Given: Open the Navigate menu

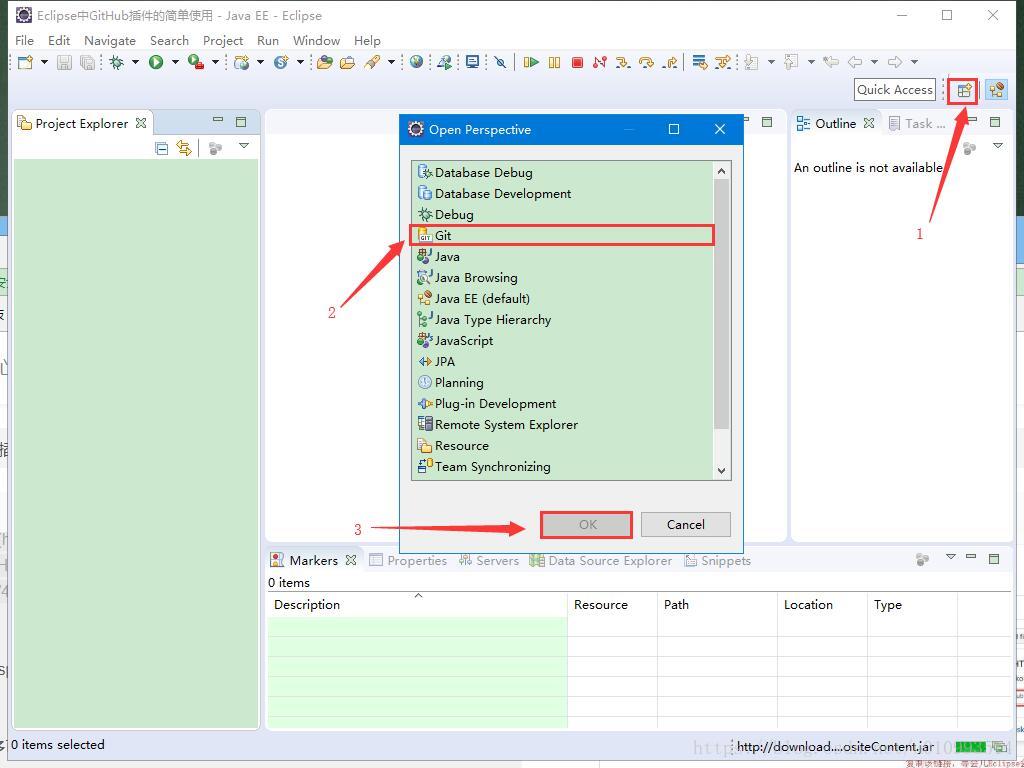Looking at the screenshot, I should (110, 40).
